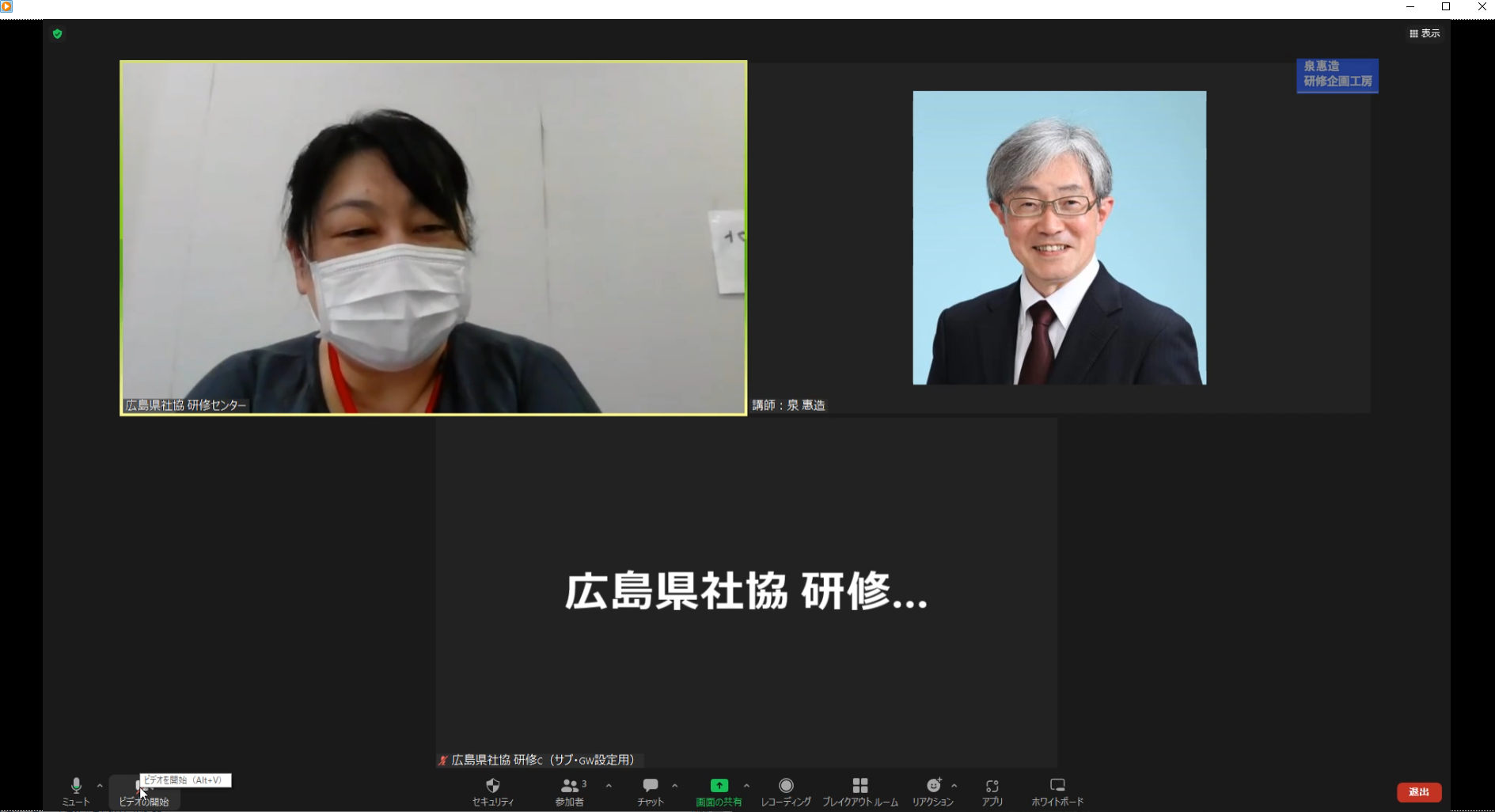The image size is (1495, 812).
Task: Open the セキュリティ (Security) menu
Action: click(x=493, y=791)
